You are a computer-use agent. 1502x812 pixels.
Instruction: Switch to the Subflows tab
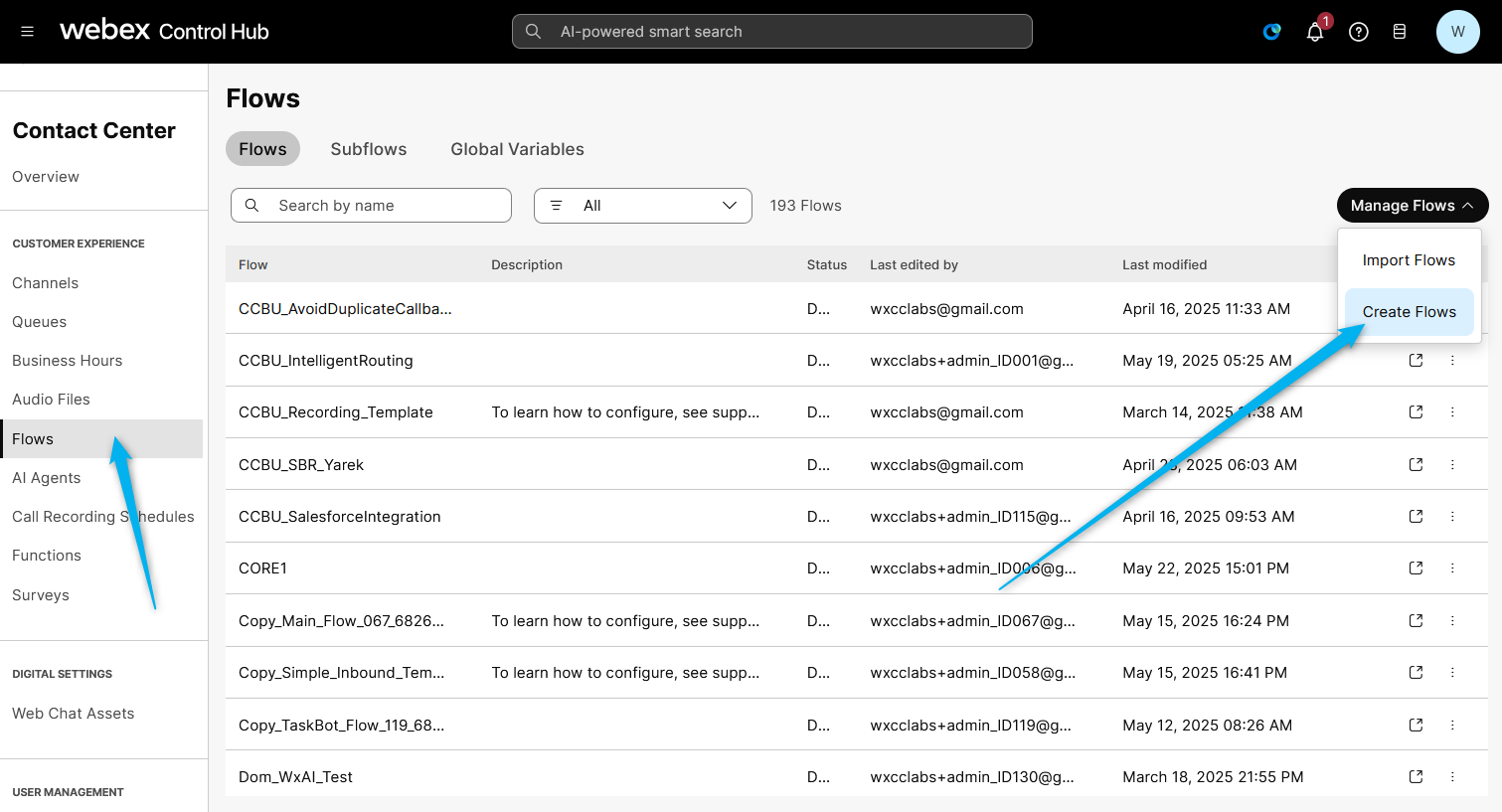click(368, 149)
